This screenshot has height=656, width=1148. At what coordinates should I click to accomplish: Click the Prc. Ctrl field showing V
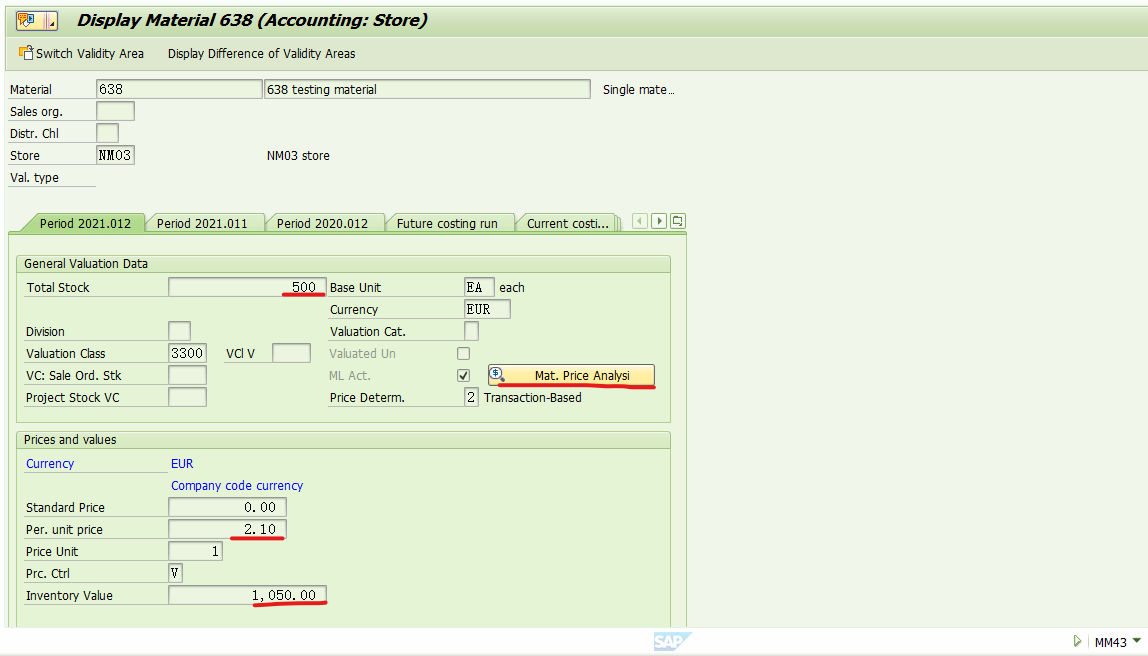(x=174, y=572)
